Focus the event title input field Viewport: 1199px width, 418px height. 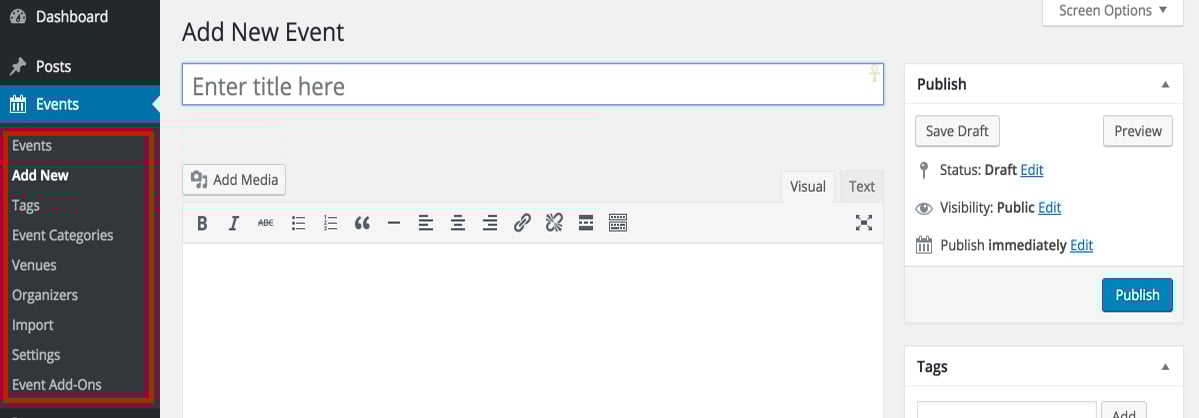click(x=533, y=85)
